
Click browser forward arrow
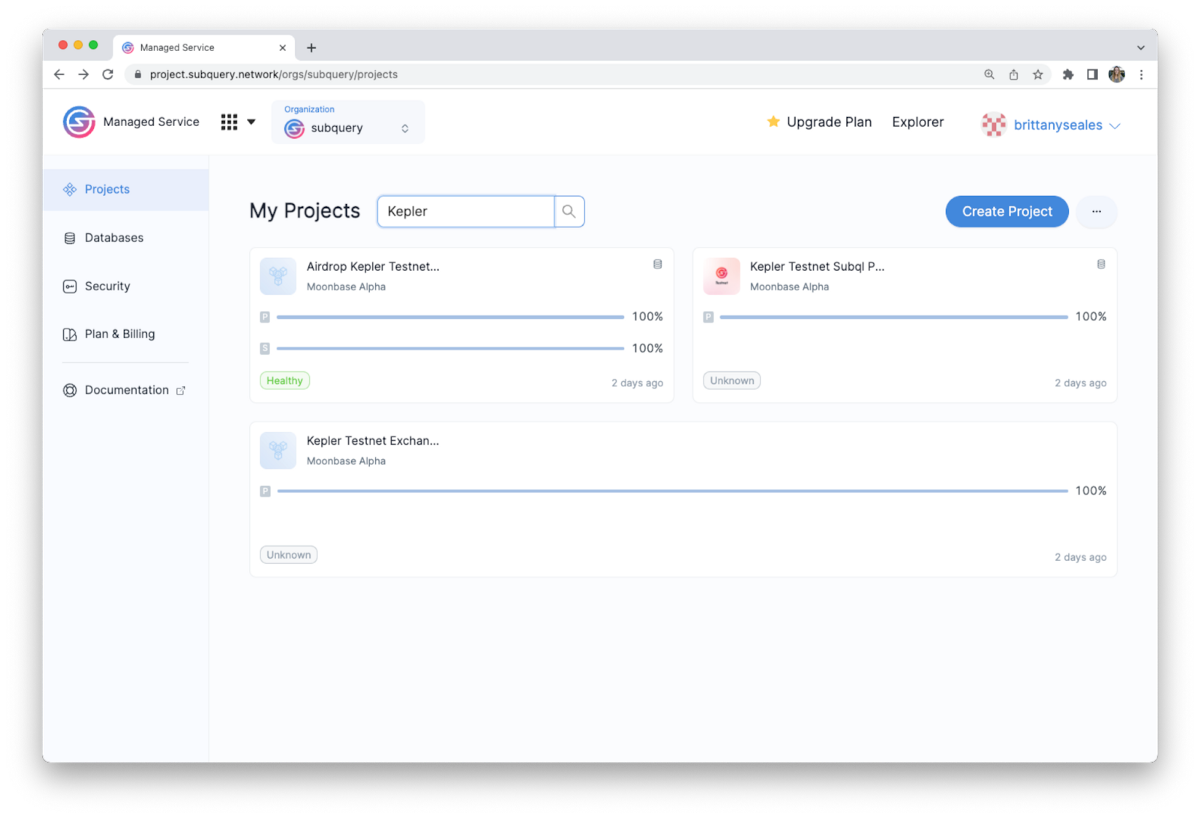coord(83,74)
